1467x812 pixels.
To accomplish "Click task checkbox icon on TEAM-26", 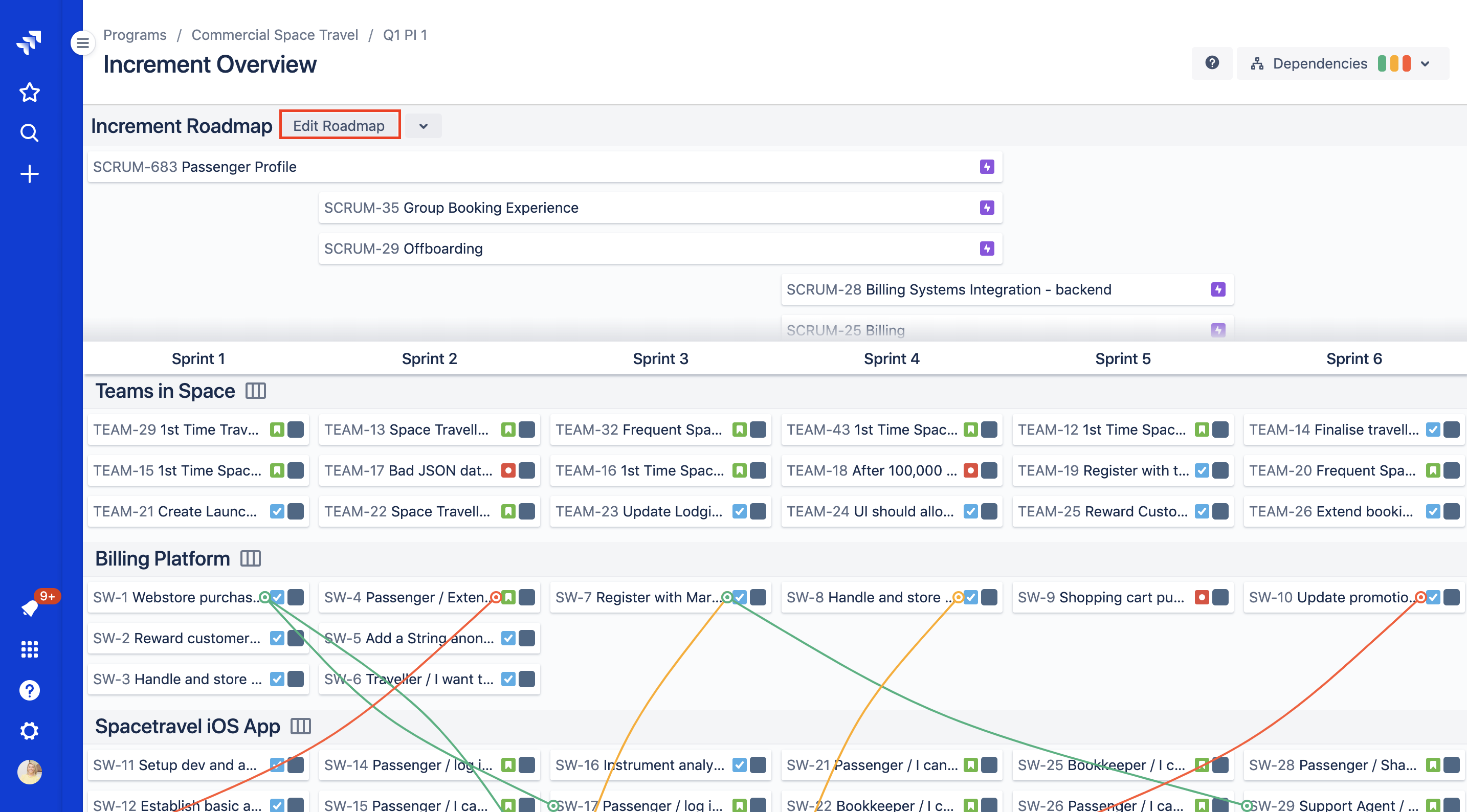I will 1433,511.
